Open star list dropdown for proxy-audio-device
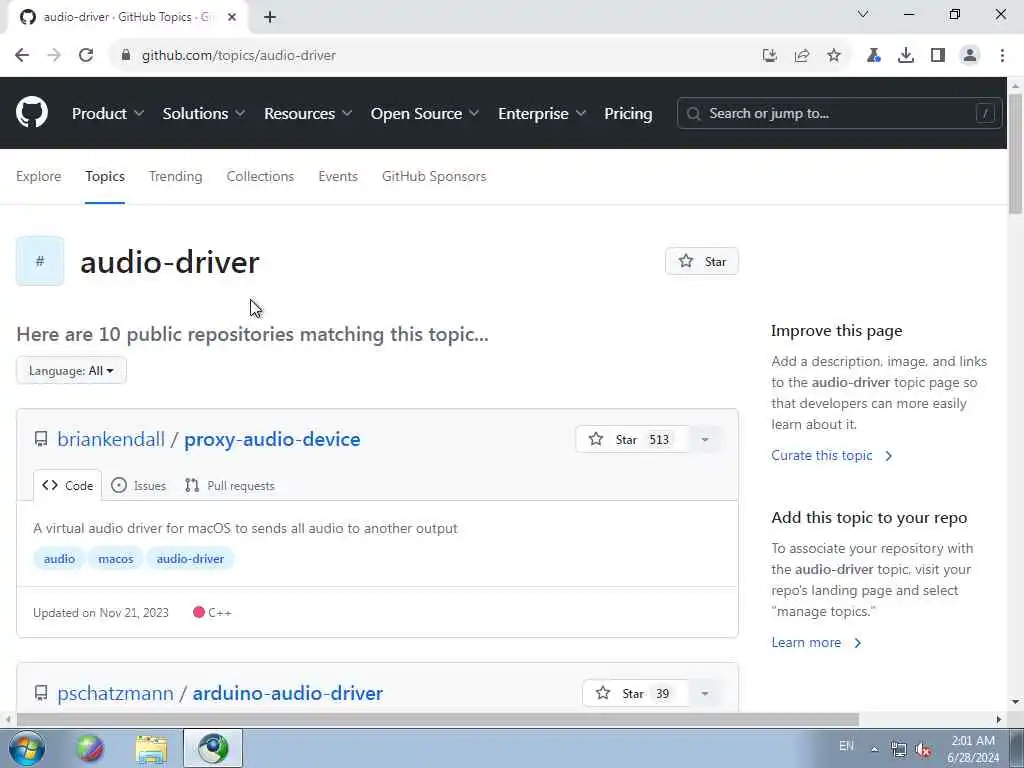Image resolution: width=1024 pixels, height=768 pixels. tap(705, 440)
